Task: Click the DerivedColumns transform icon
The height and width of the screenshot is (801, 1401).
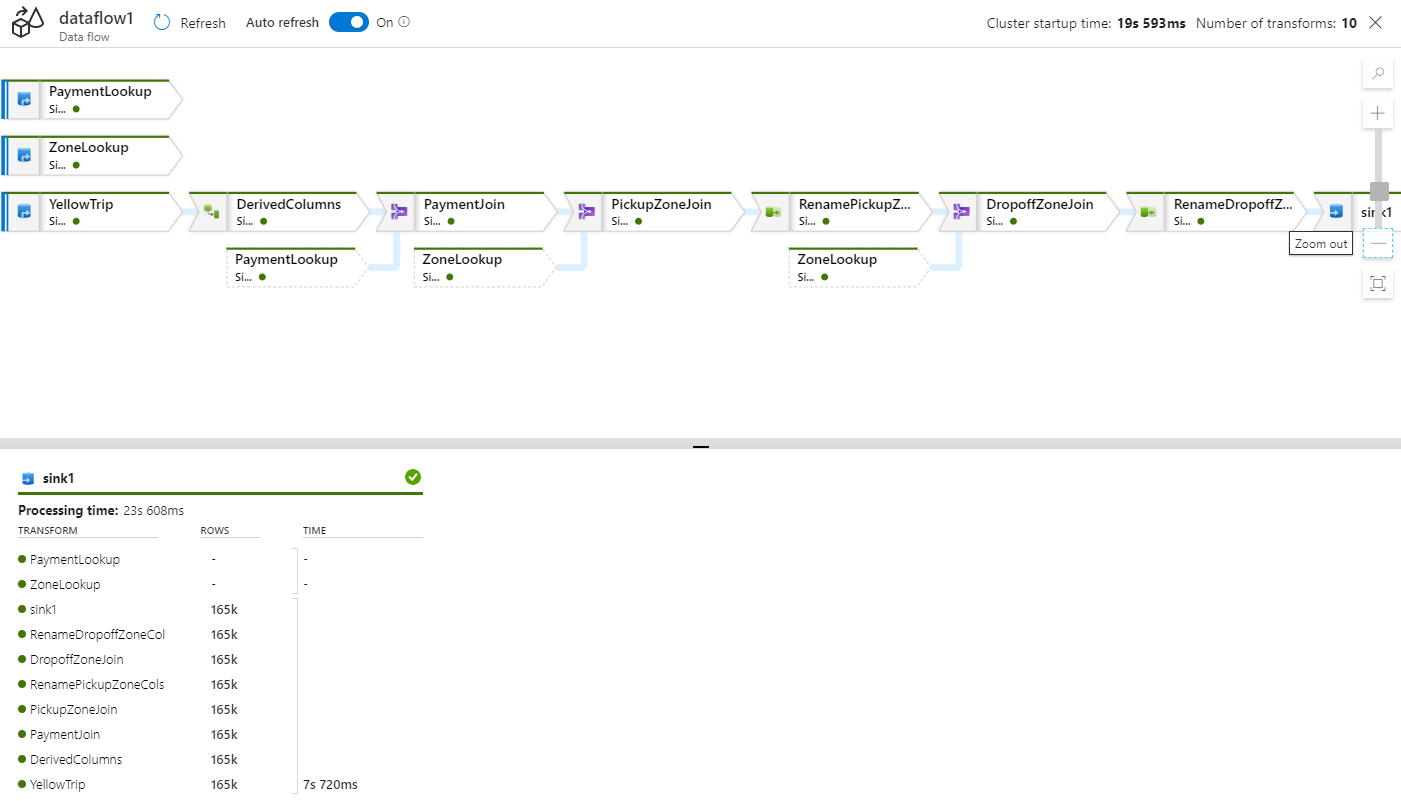Action: pyautogui.click(x=211, y=212)
